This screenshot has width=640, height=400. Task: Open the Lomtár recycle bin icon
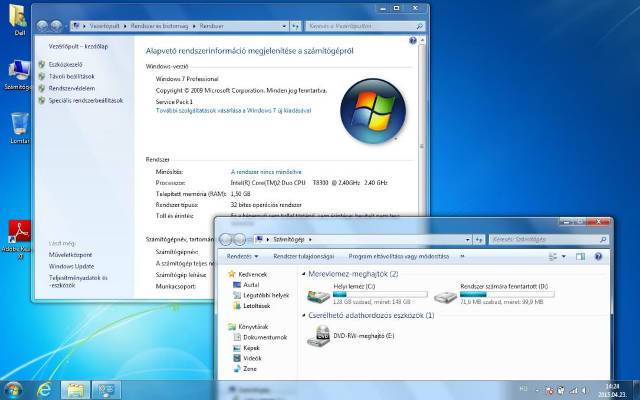tap(18, 125)
